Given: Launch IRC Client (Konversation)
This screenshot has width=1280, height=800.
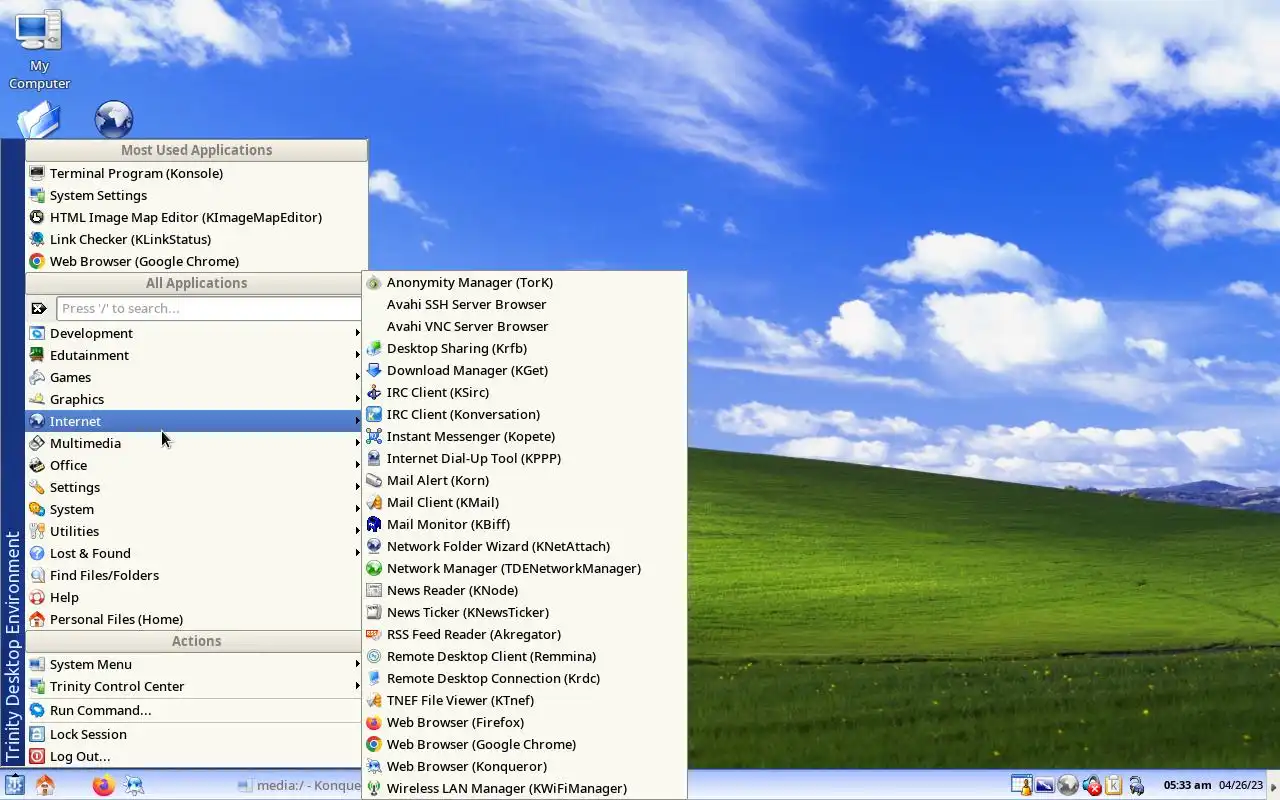Looking at the screenshot, I should point(524,414).
